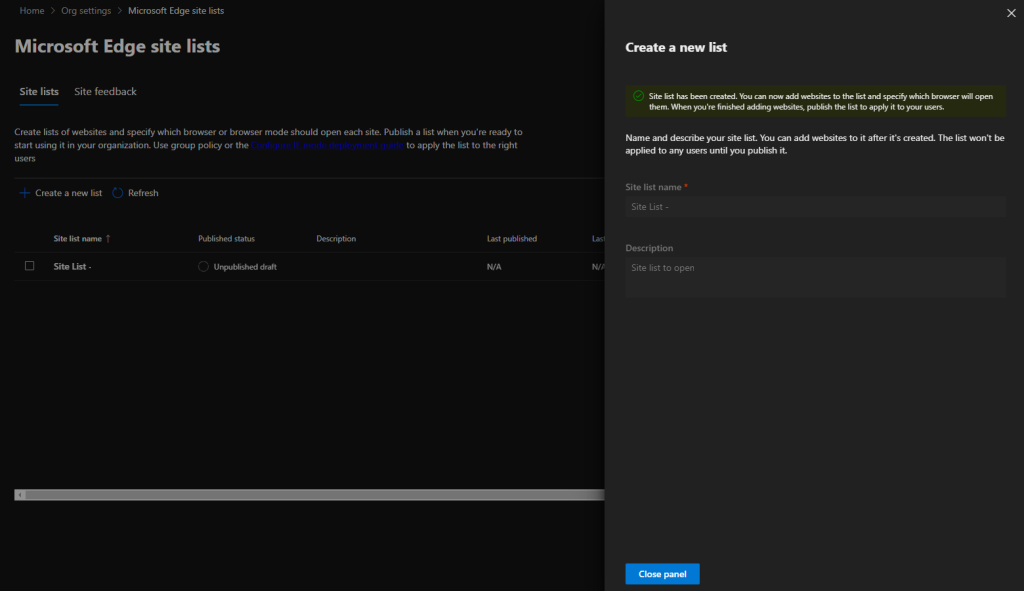Click the sort arrow beside Site list name

click(108, 238)
